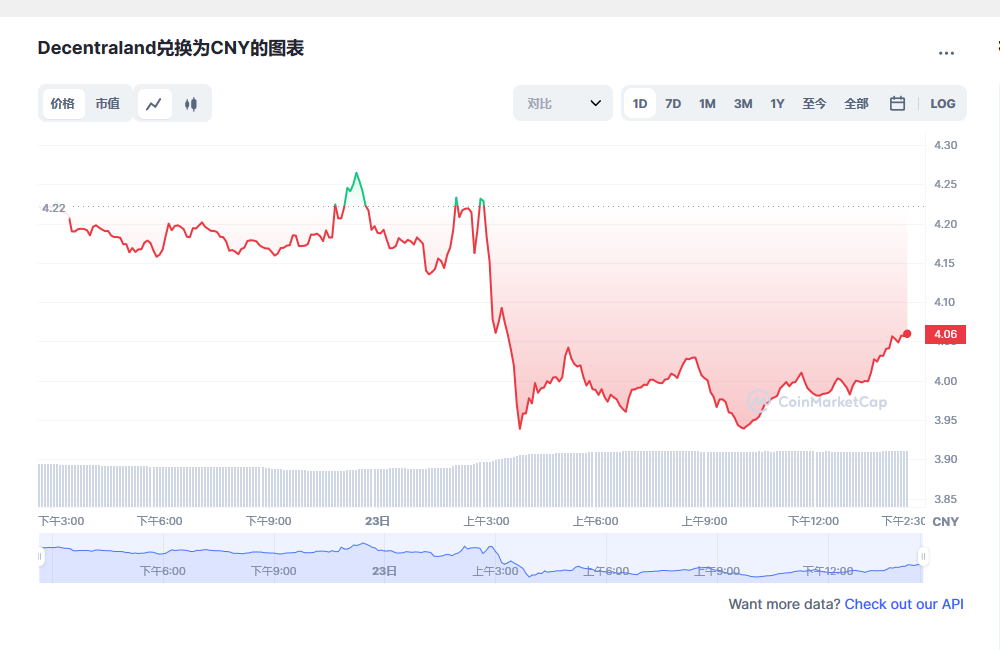The width and height of the screenshot is (1000, 650).
Task: Click the 4.00 y-axis value
Action: [945, 381]
